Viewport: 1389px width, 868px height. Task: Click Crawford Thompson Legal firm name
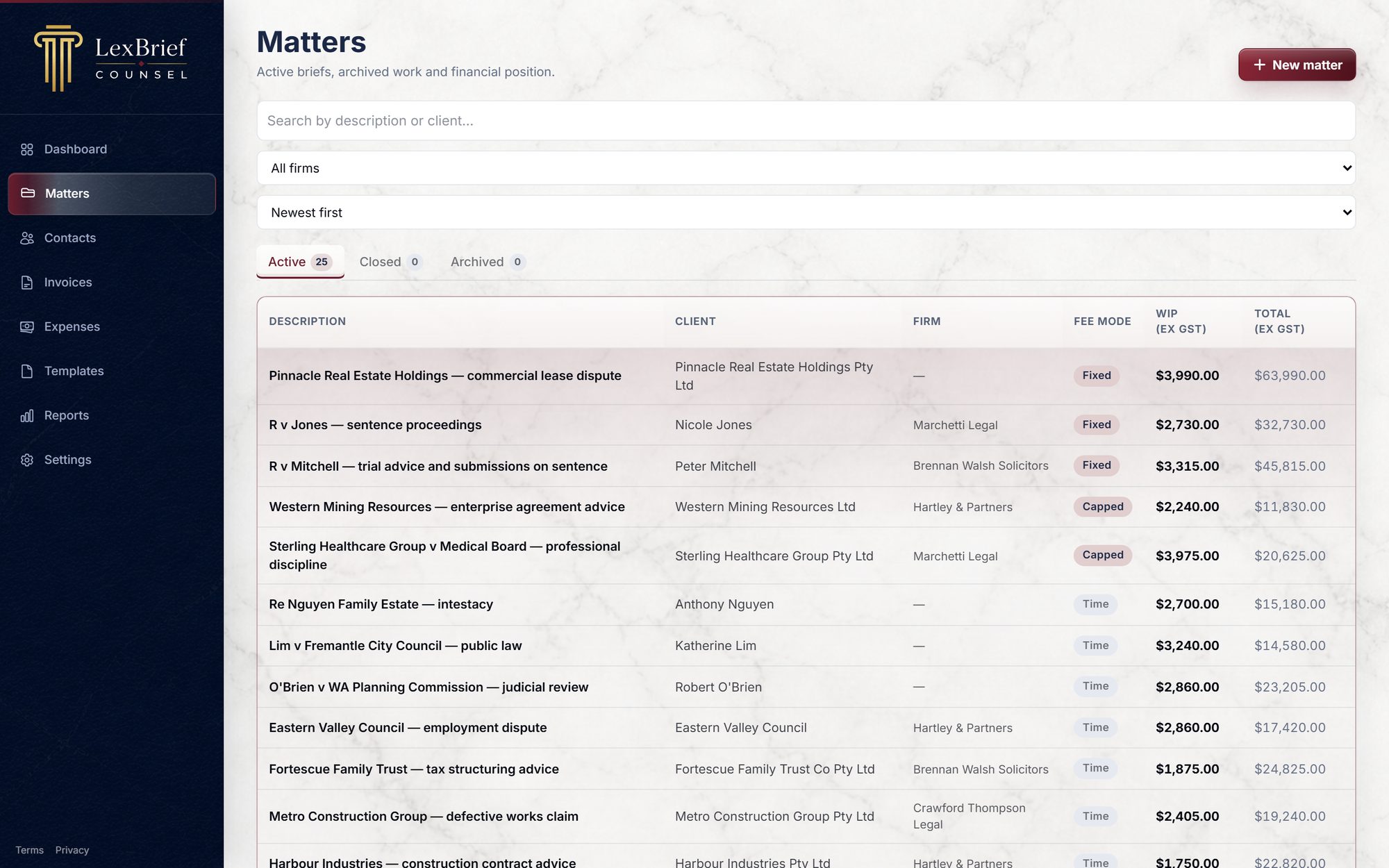pos(969,817)
